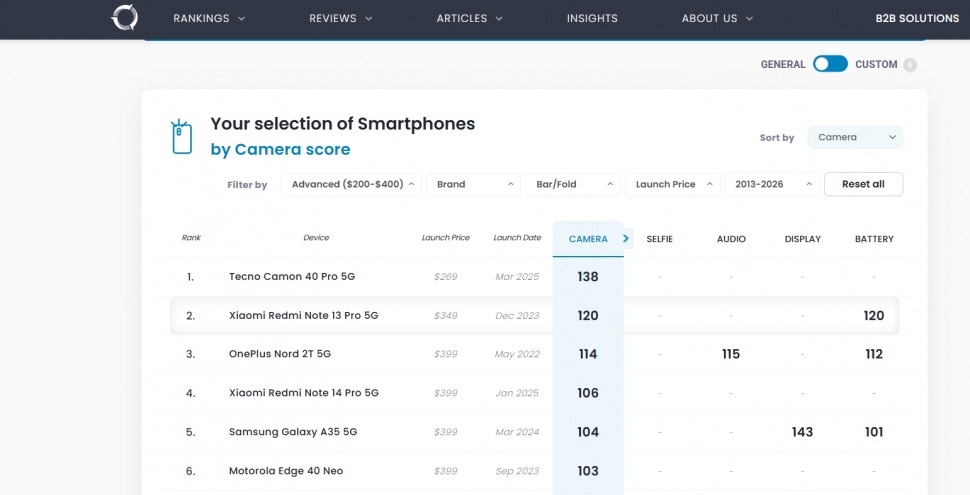Click the DXOMARK logo icon
Screen dimensions: 970x495
point(125,18)
